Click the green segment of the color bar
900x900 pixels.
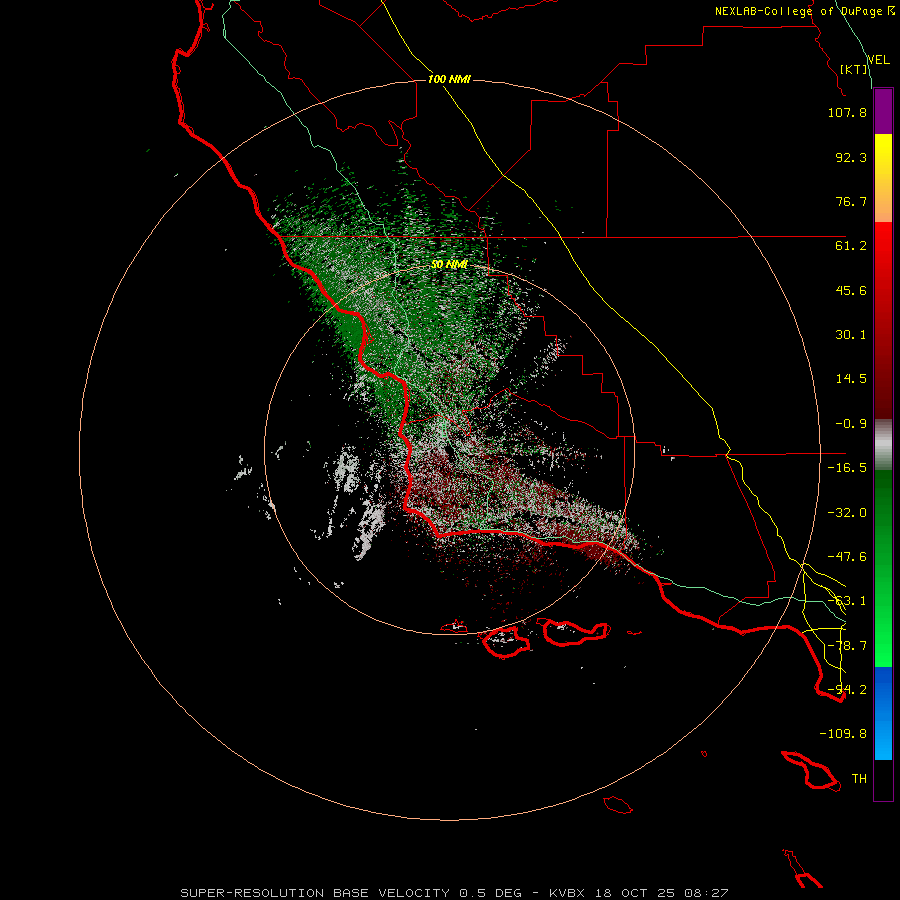click(x=883, y=568)
